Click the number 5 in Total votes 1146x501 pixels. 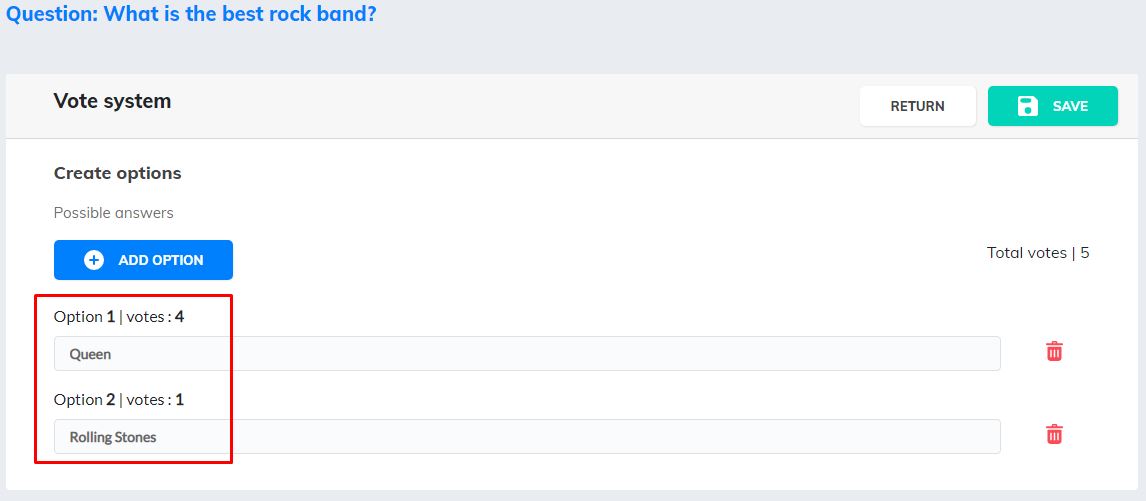point(1085,253)
